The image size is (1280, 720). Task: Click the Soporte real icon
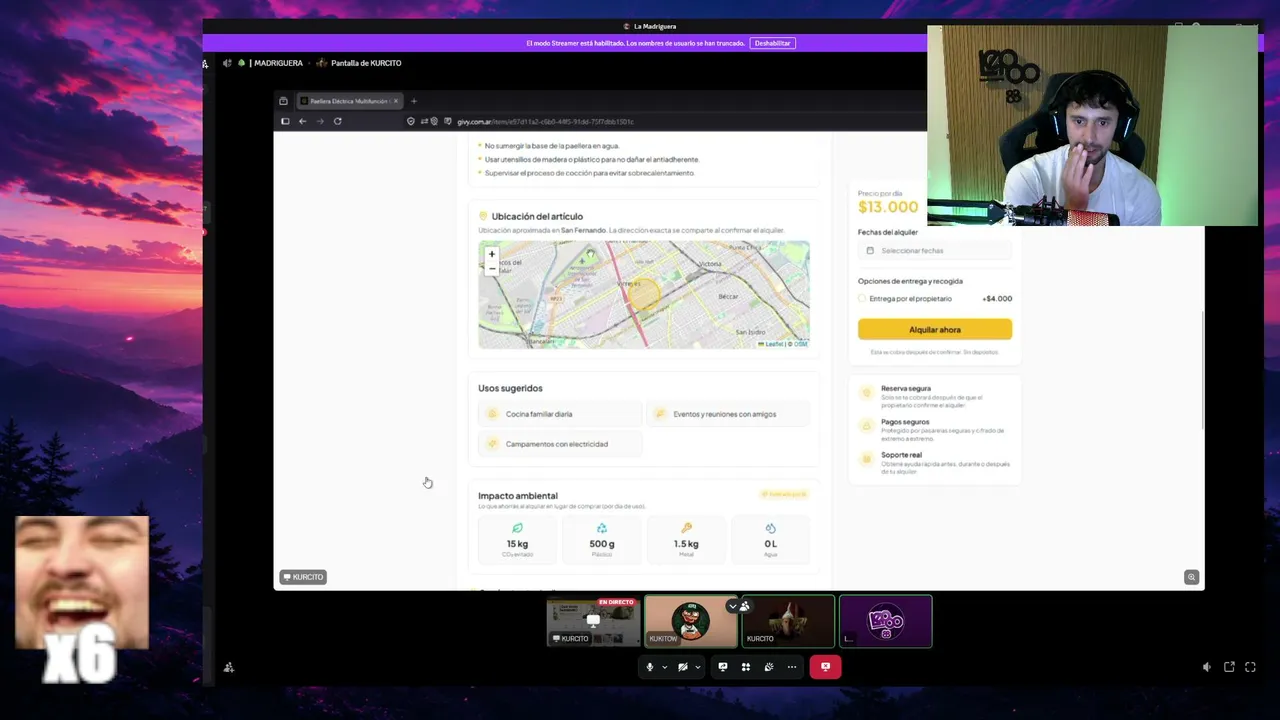(x=867, y=458)
